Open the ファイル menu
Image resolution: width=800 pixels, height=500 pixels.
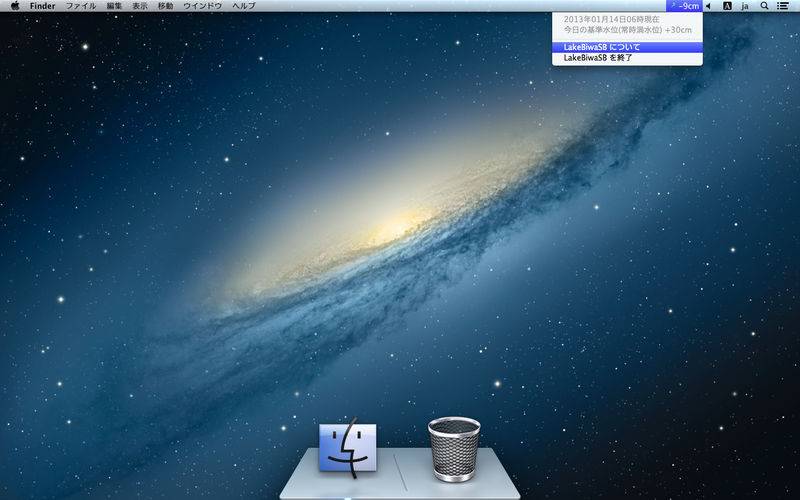(x=81, y=6)
